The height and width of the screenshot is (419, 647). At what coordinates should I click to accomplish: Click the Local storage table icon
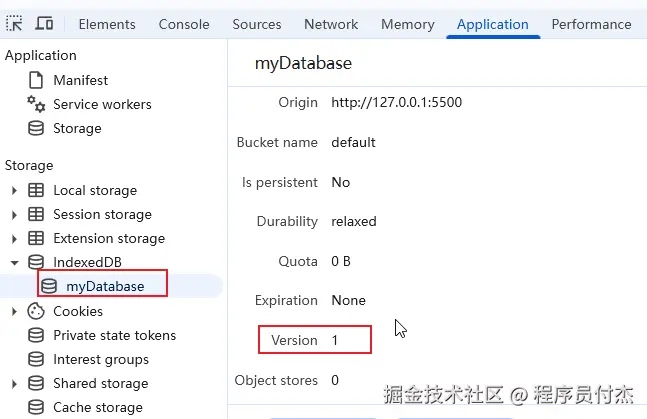(36, 190)
